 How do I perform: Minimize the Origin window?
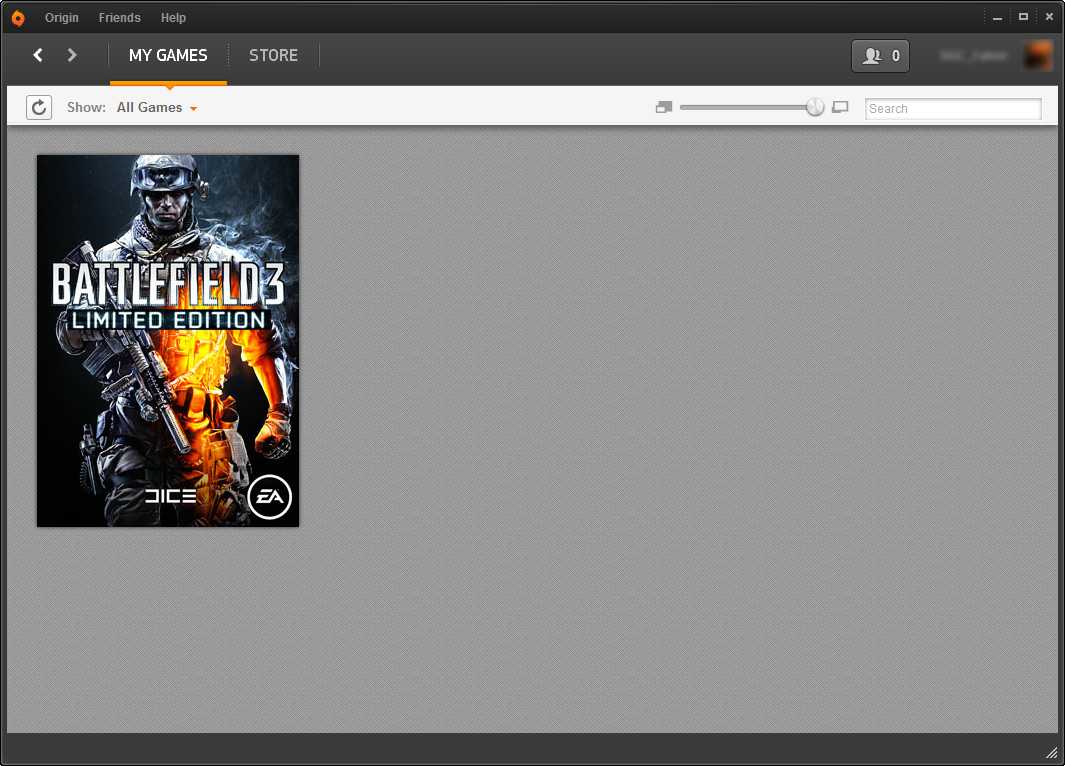[x=997, y=17]
